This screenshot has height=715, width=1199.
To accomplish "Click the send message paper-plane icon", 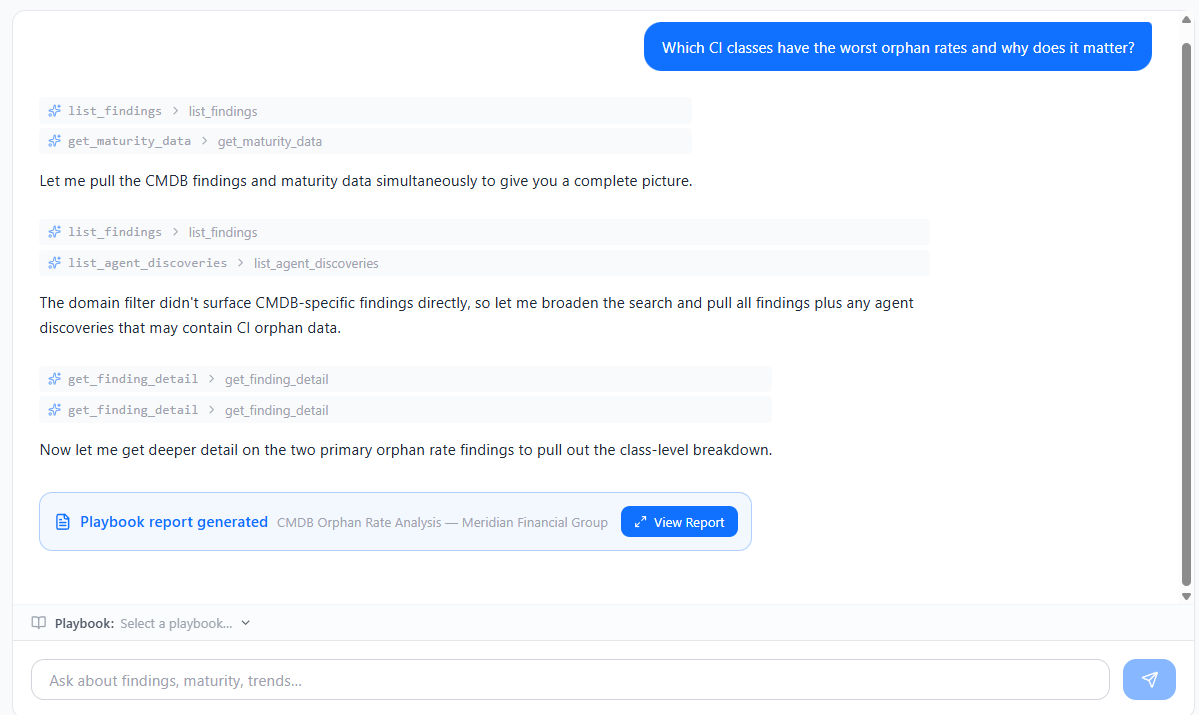I will coord(1149,680).
